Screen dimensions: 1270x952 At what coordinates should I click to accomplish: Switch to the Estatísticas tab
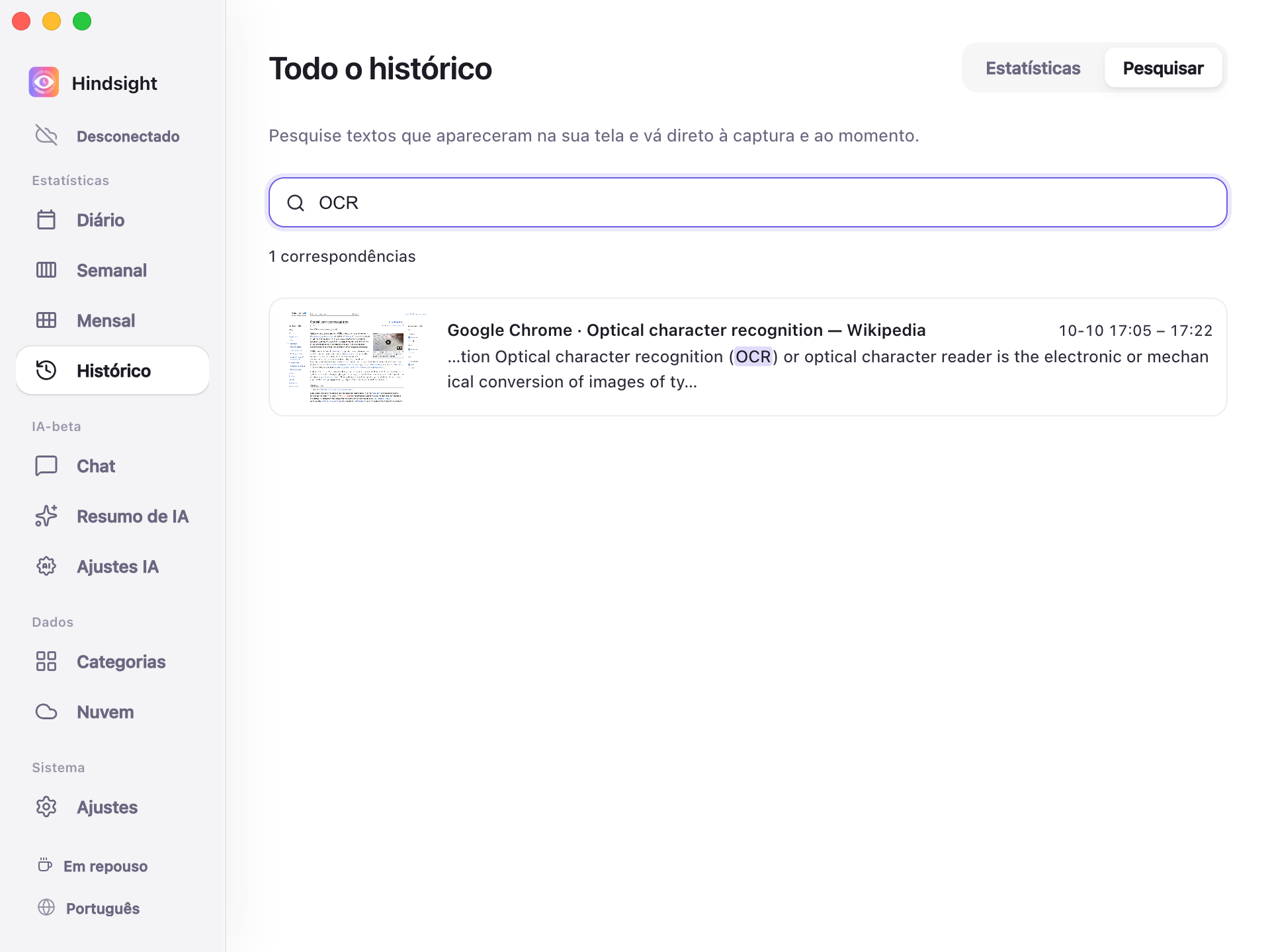(1033, 68)
